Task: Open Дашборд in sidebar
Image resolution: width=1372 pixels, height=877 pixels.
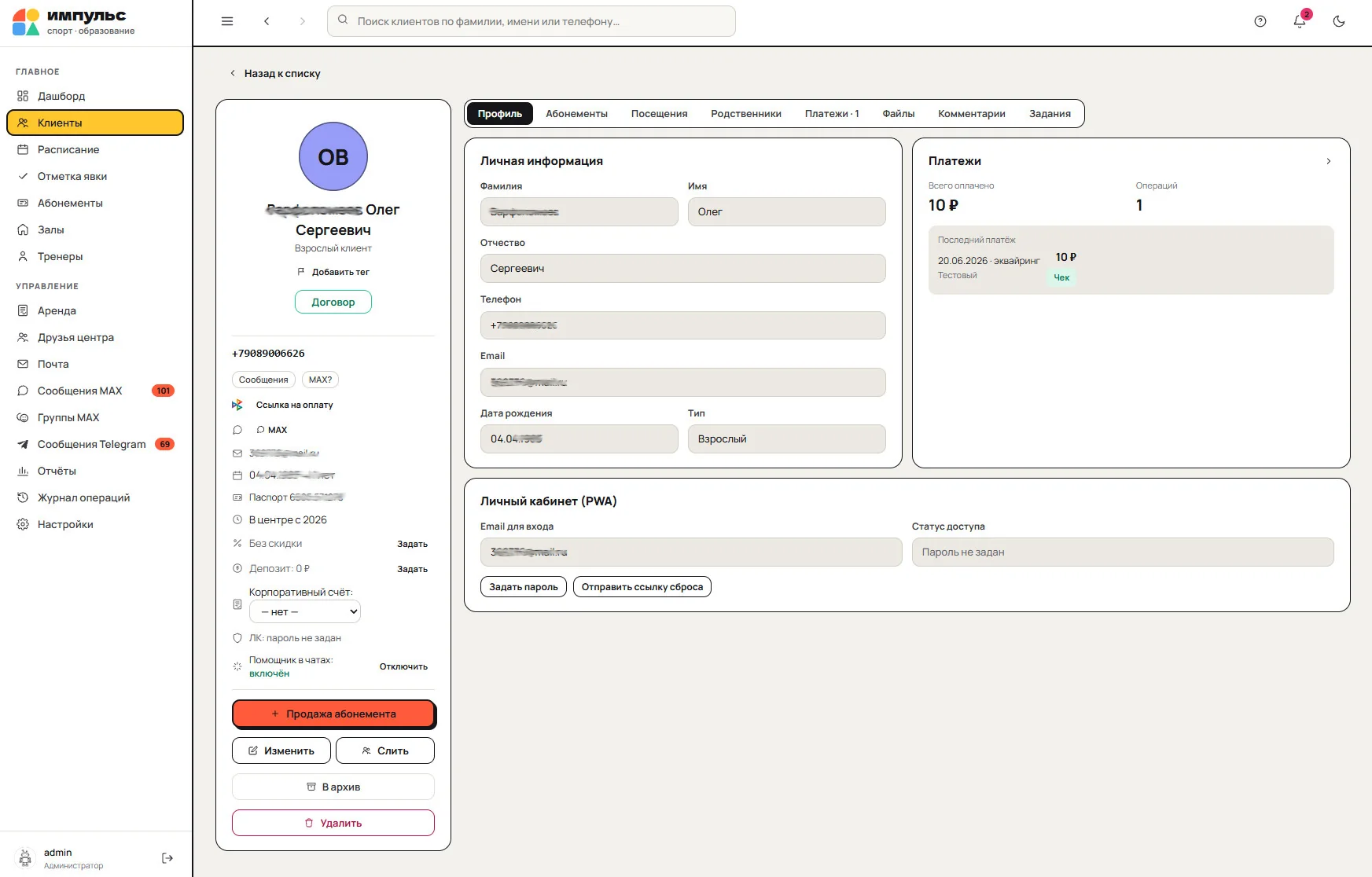Action: coord(95,96)
